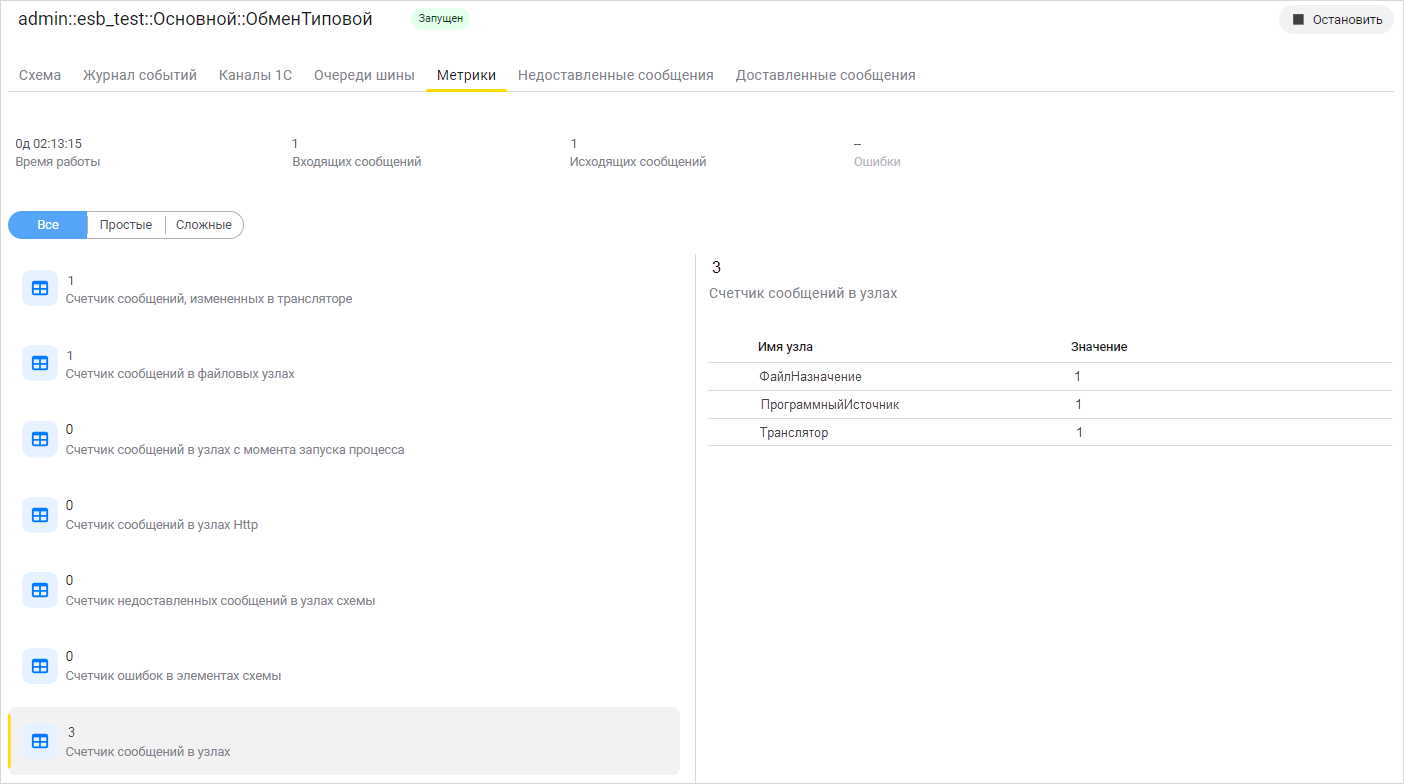The image size is (1404, 784).
Task: Click table icon for Http nodes counter
Action: click(40, 515)
